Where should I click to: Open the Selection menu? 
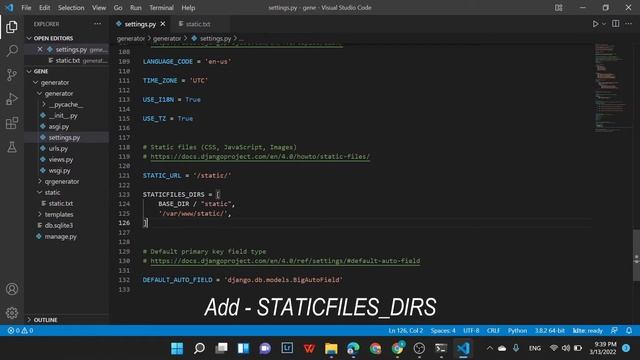click(x=71, y=8)
